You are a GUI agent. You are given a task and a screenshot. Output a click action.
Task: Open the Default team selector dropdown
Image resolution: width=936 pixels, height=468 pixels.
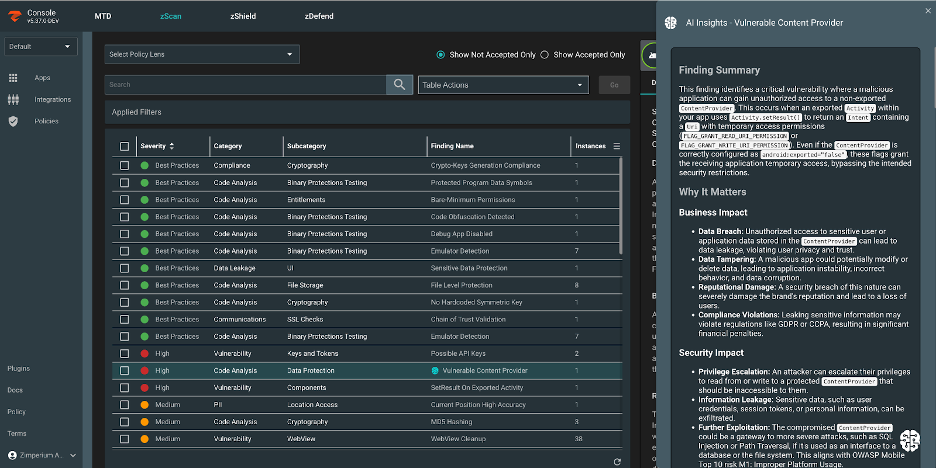[40, 46]
